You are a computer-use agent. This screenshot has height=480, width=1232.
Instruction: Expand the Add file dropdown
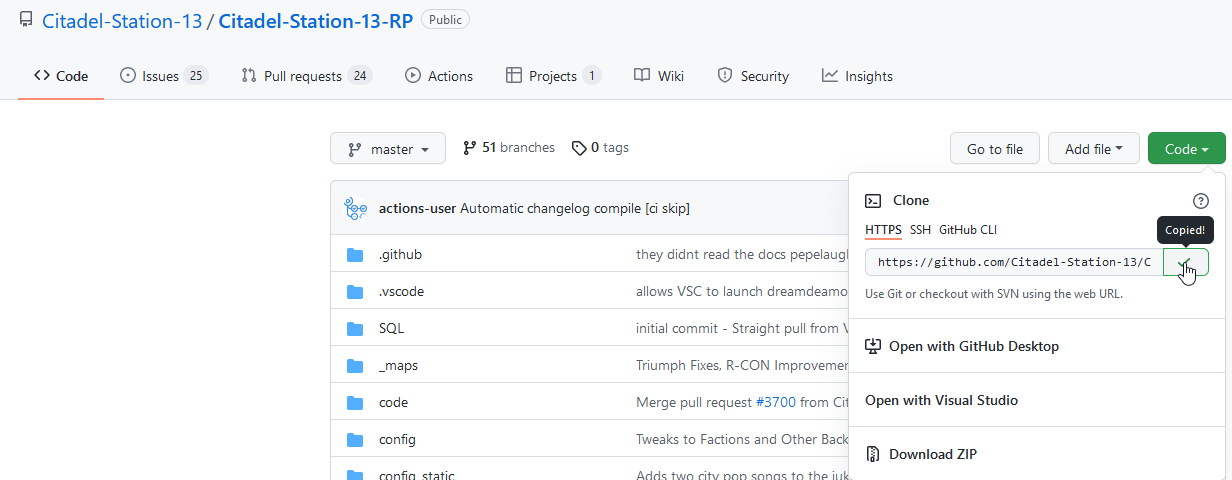click(x=1094, y=149)
